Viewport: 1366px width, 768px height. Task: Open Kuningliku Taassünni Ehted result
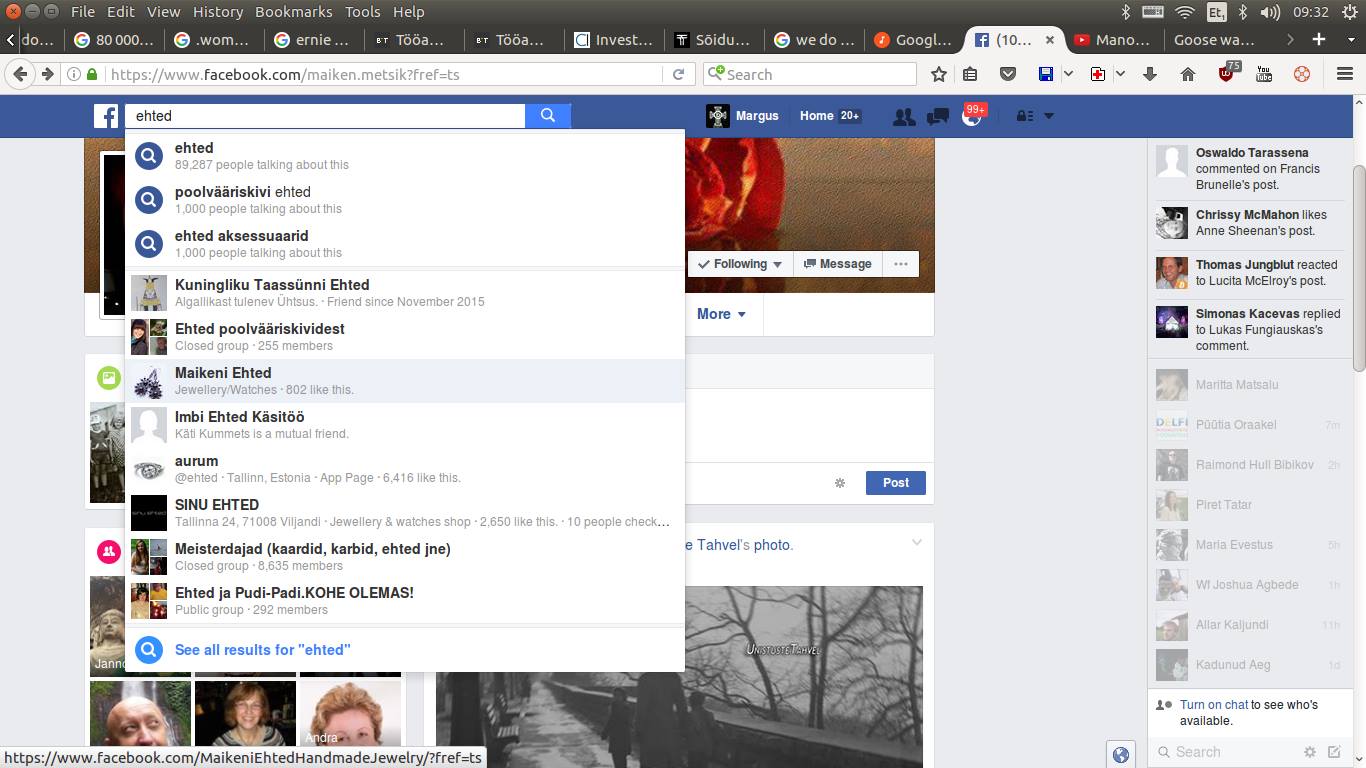tap(405, 292)
